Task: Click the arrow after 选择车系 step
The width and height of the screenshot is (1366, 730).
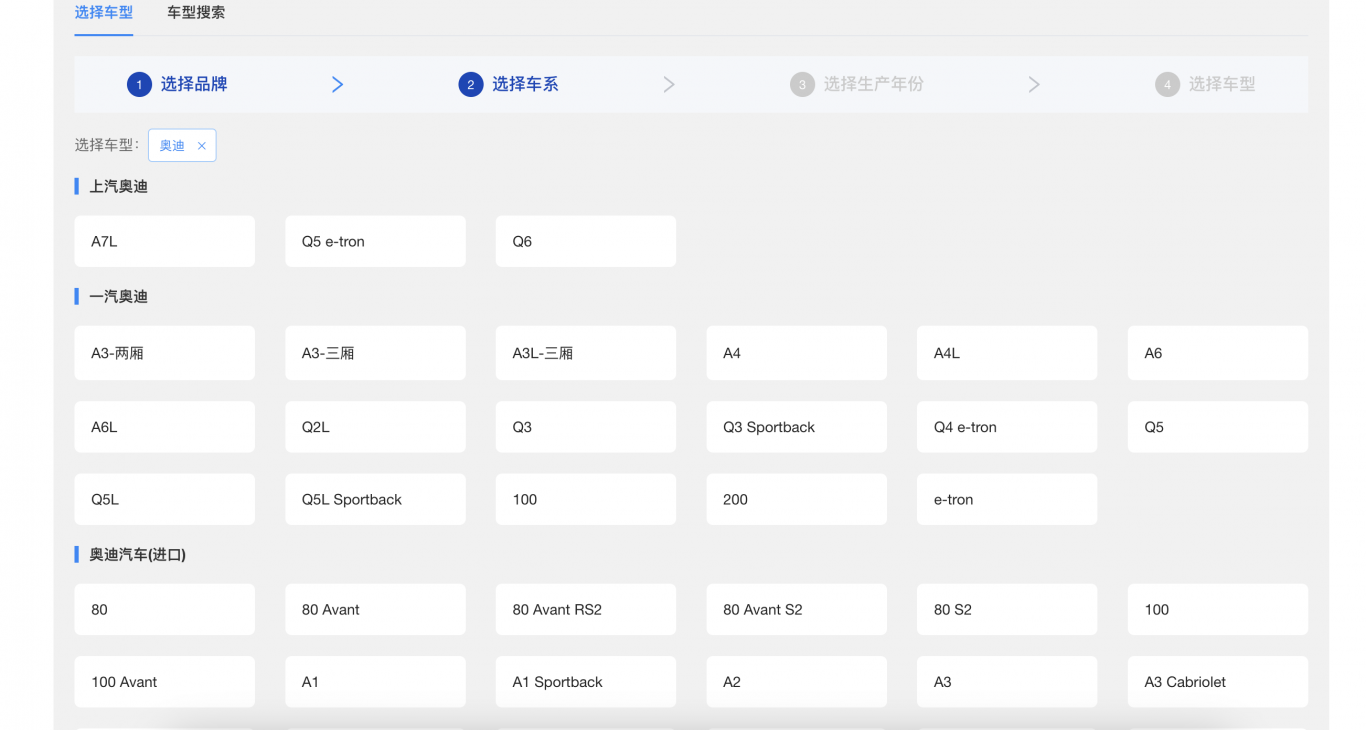Action: [669, 85]
